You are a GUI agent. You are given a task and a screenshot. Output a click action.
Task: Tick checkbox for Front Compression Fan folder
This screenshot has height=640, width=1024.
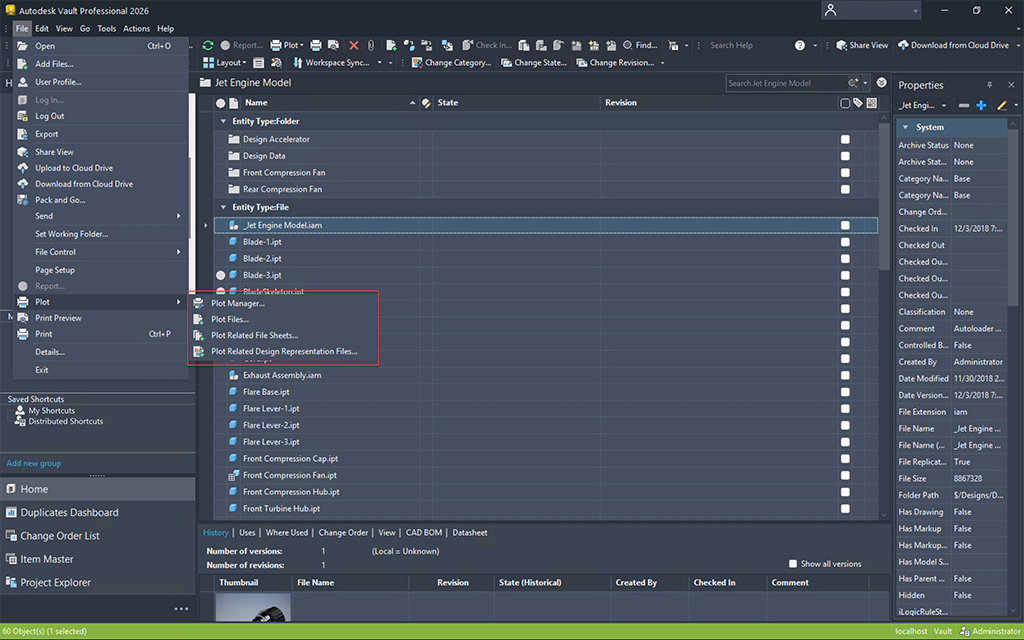point(845,172)
